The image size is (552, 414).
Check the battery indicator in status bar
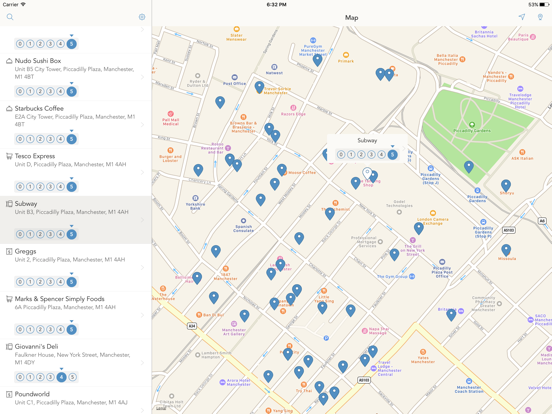[x=544, y=5]
